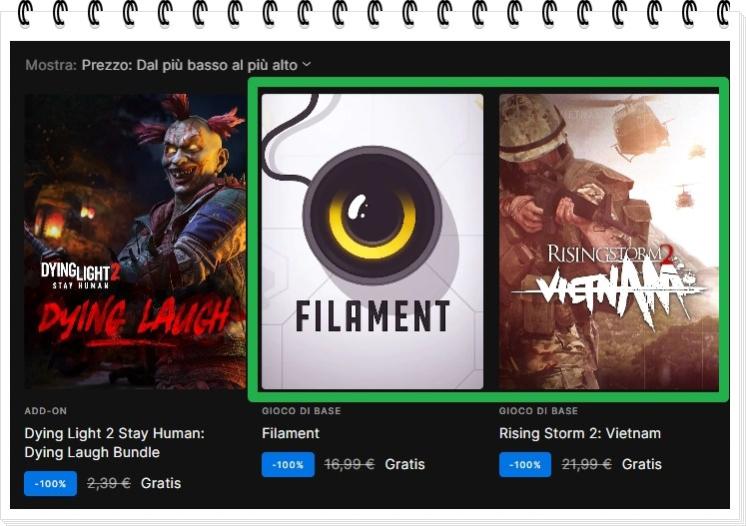Viewport: 746px width, 526px height.
Task: Click the crossed-out 2,39 € price
Action: 108,483
